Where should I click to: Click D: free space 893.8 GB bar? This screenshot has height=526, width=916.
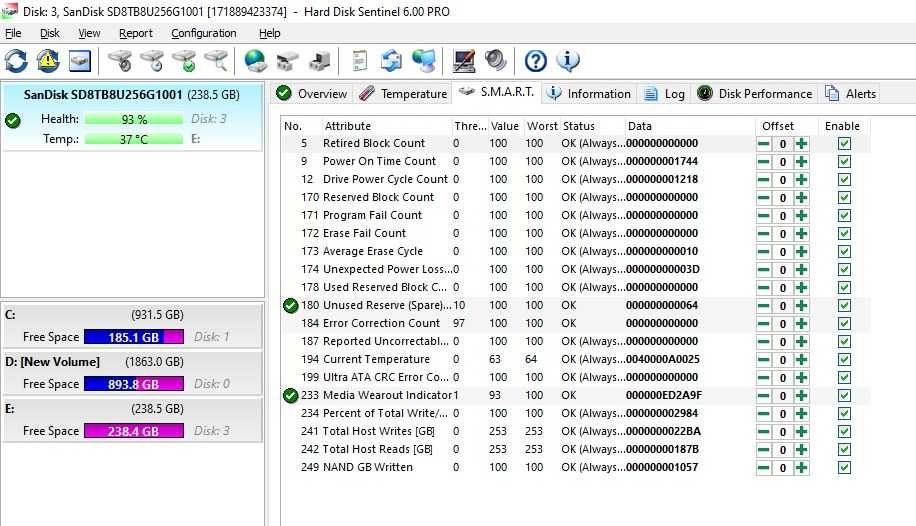point(134,384)
